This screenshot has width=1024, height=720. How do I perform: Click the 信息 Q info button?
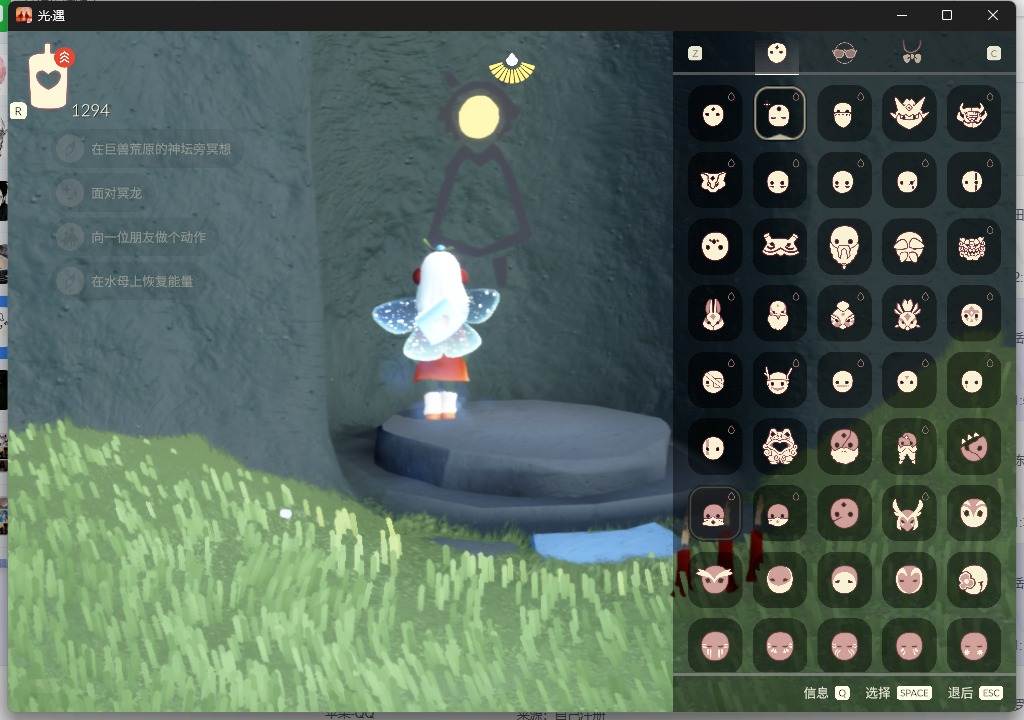826,693
